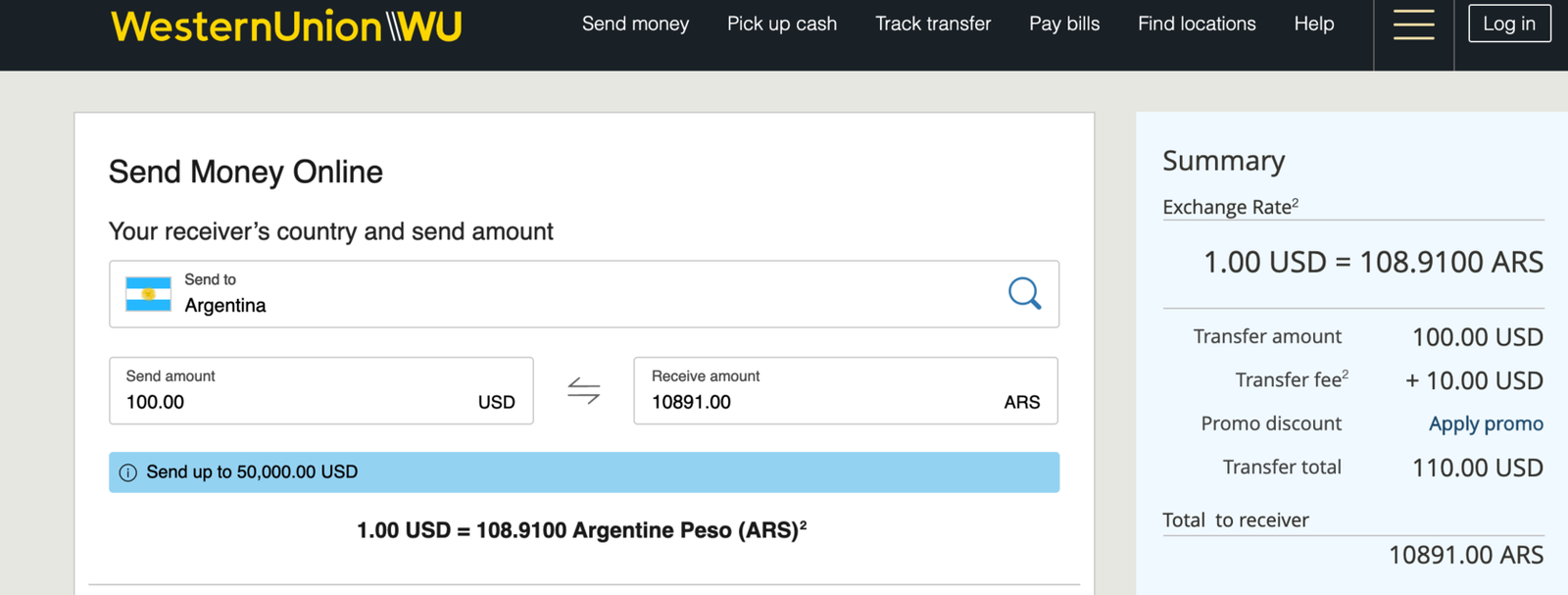Click the country search magnifier icon
The image size is (1568, 595).
tap(1024, 293)
